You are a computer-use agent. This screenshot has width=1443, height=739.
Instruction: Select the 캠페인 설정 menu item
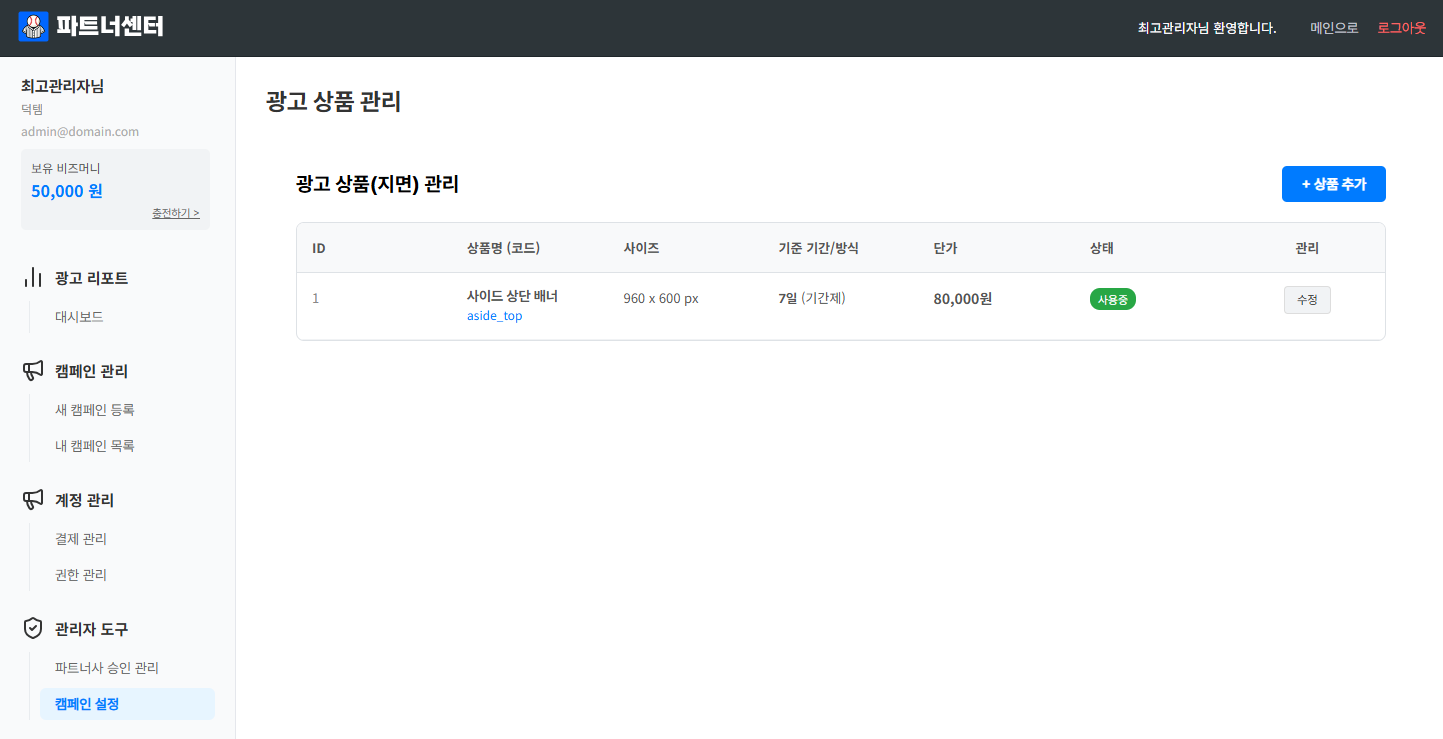tap(87, 704)
